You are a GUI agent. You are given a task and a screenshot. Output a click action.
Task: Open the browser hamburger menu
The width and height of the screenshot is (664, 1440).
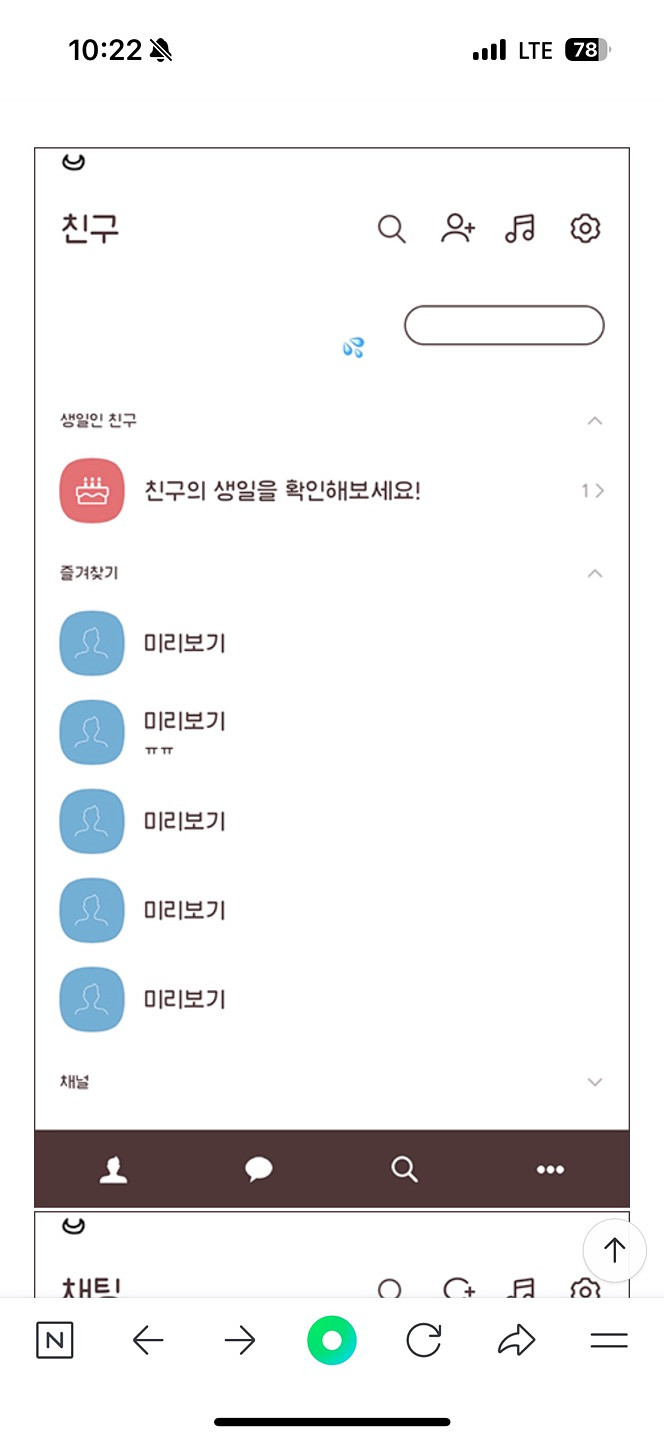(609, 1341)
